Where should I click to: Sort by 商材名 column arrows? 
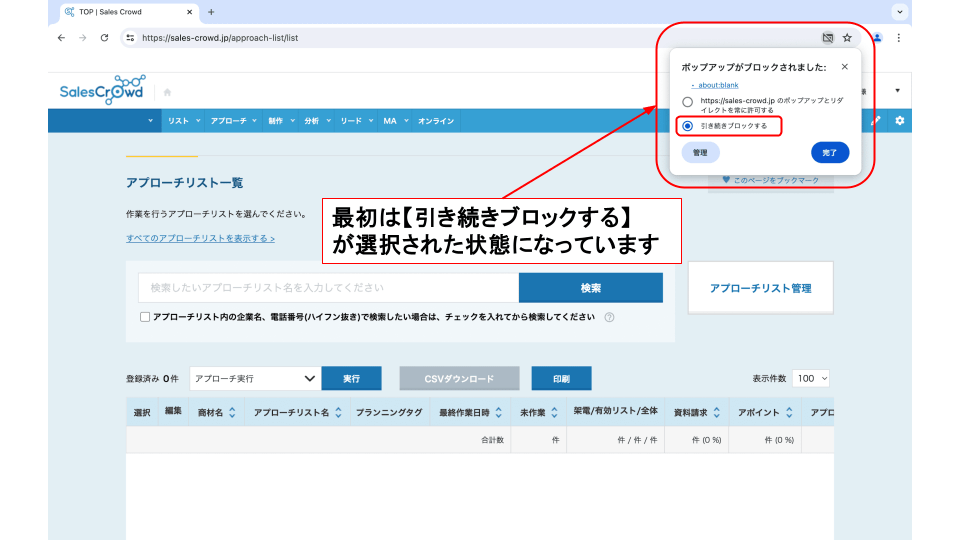[232, 412]
